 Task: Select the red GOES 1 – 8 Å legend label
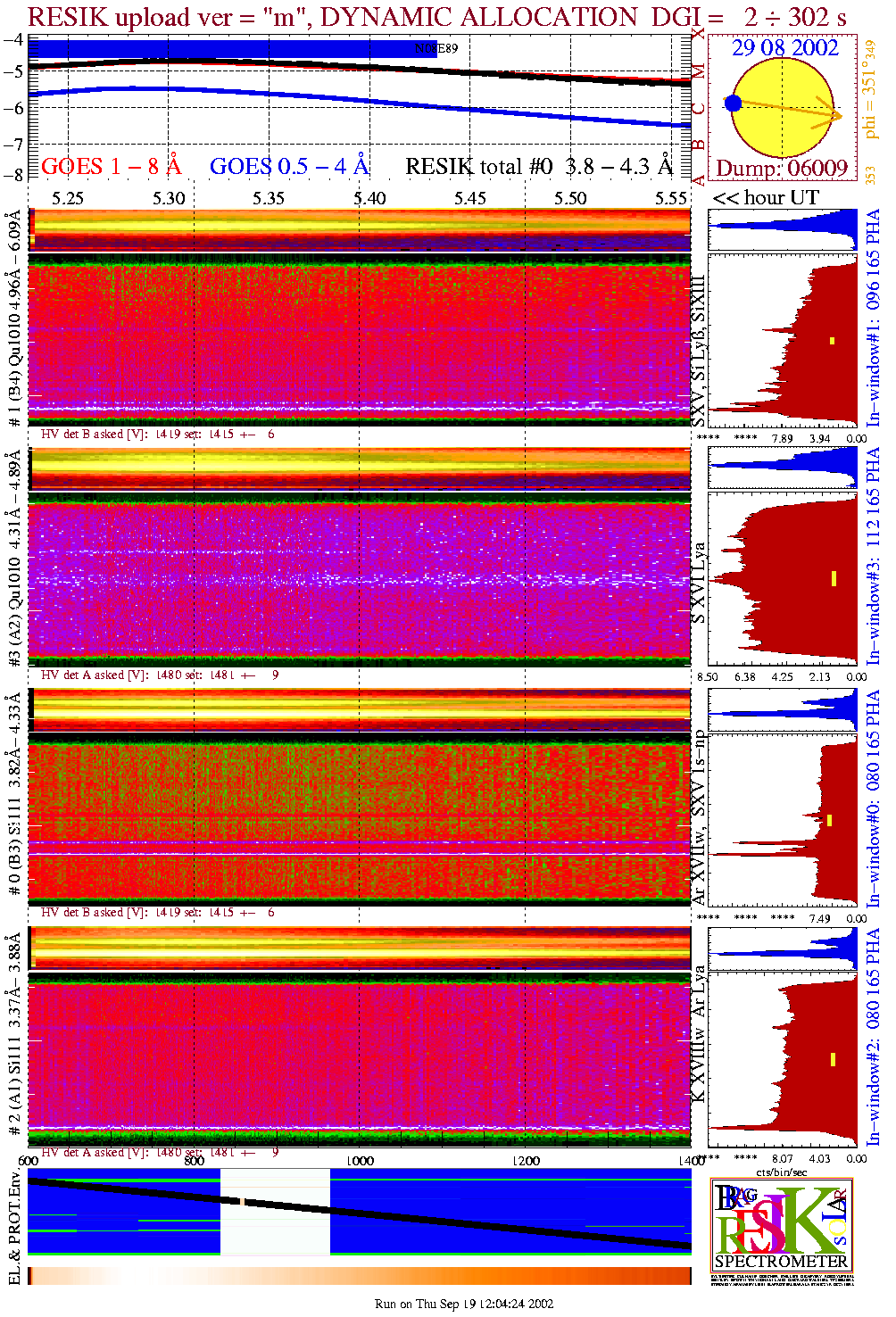[111, 167]
